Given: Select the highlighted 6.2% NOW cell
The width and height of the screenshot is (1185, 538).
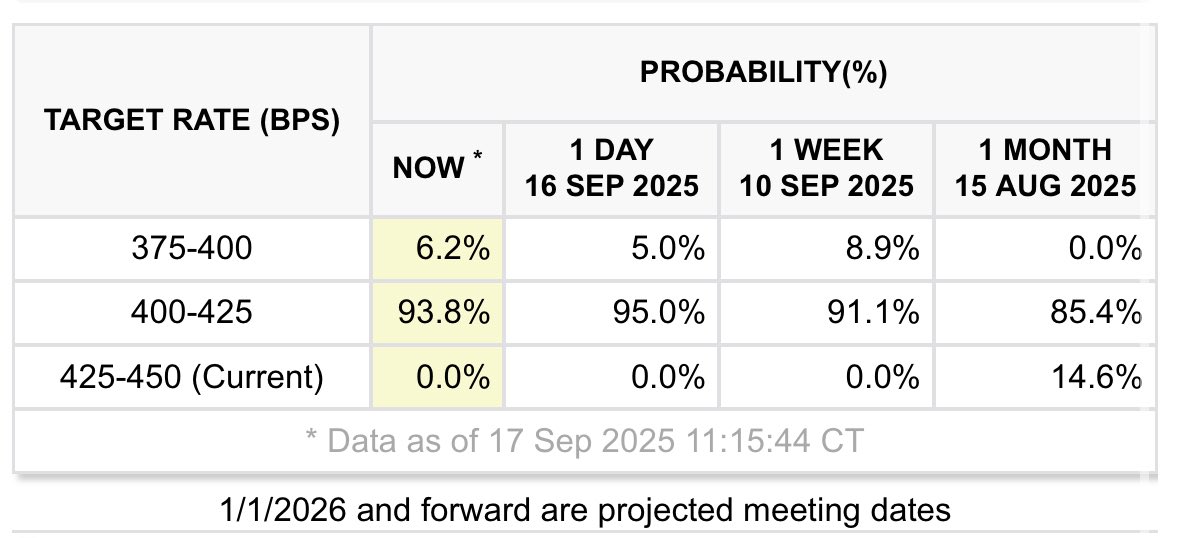Looking at the screenshot, I should [x=438, y=249].
